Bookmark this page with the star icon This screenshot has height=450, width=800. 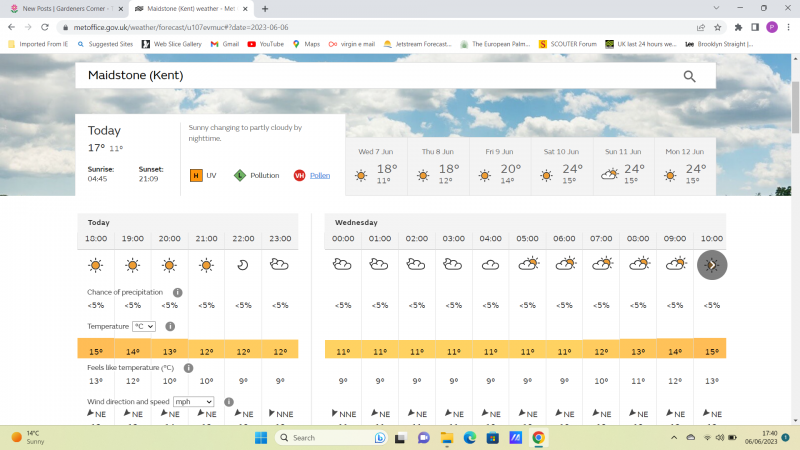click(718, 28)
